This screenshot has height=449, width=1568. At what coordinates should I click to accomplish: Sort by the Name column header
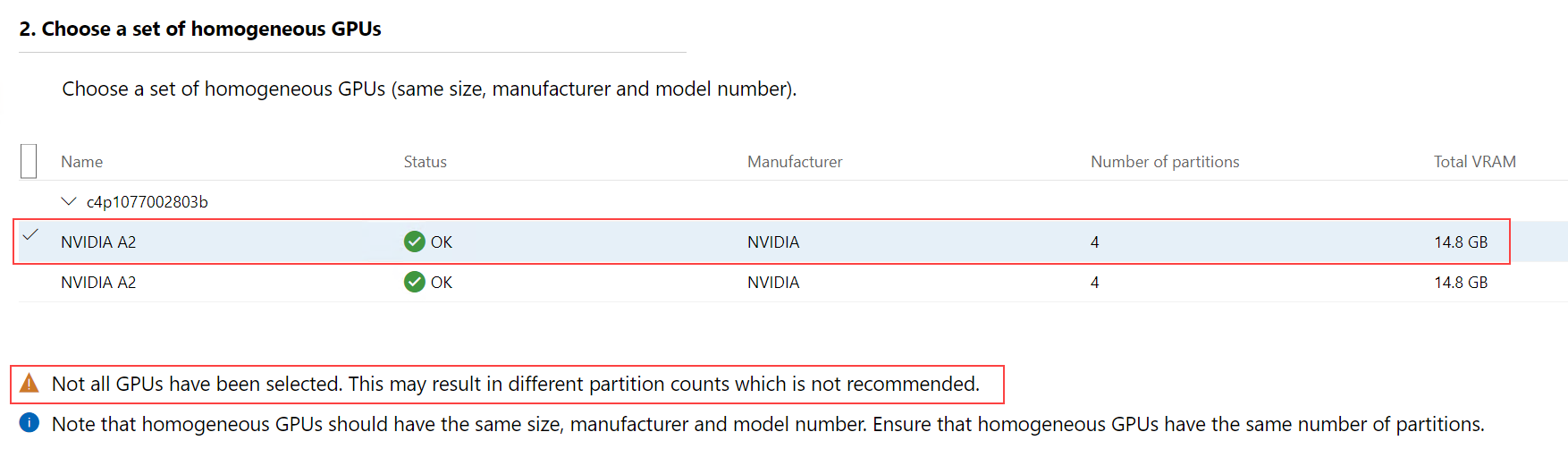[81, 162]
